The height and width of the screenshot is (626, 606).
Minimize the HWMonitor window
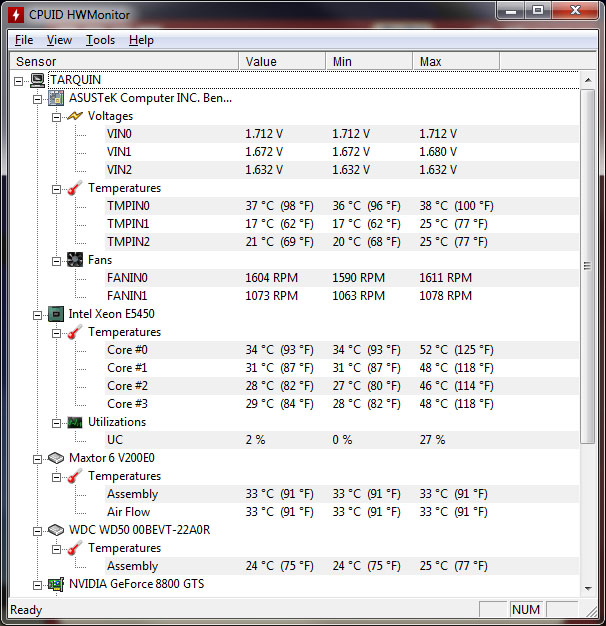coord(511,11)
